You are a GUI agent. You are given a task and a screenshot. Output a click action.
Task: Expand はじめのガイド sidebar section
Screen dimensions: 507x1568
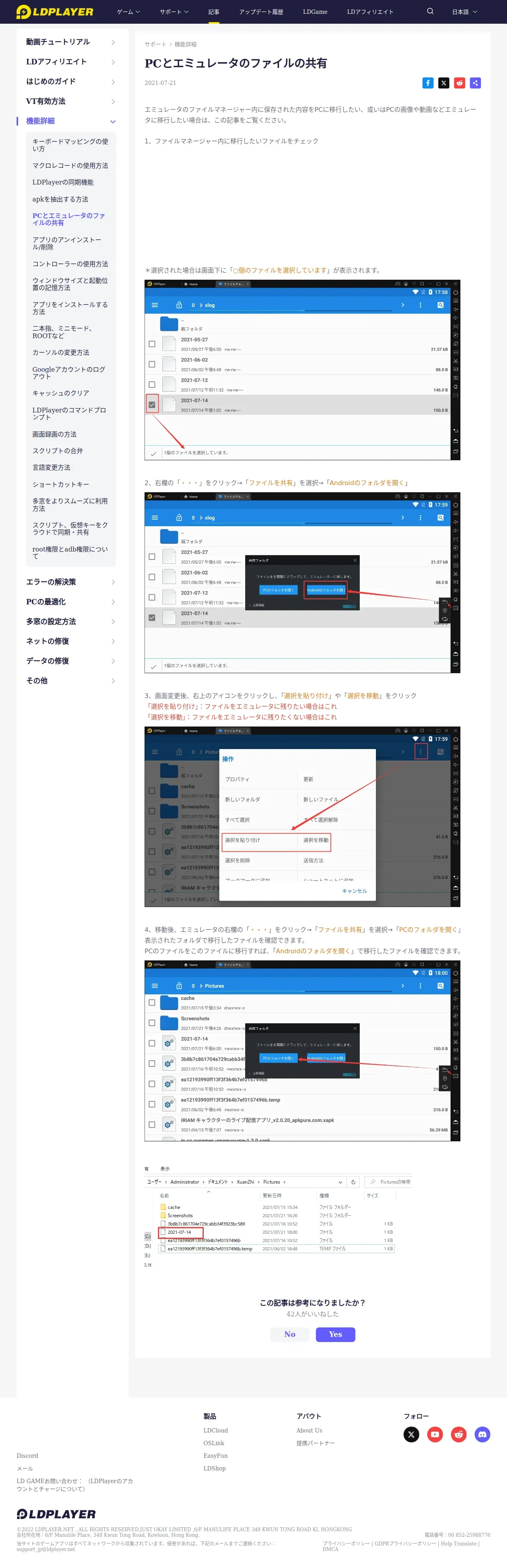pyautogui.click(x=70, y=81)
